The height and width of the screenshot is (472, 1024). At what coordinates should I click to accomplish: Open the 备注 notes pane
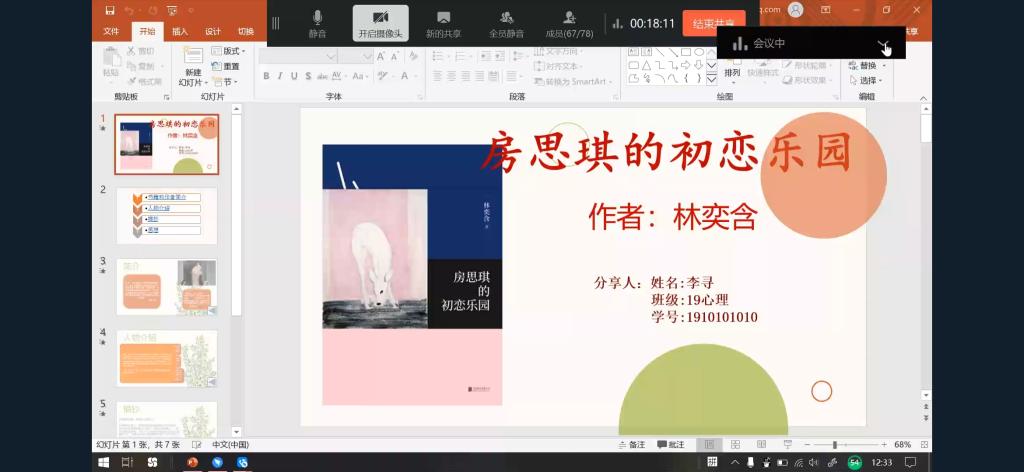pyautogui.click(x=632, y=444)
